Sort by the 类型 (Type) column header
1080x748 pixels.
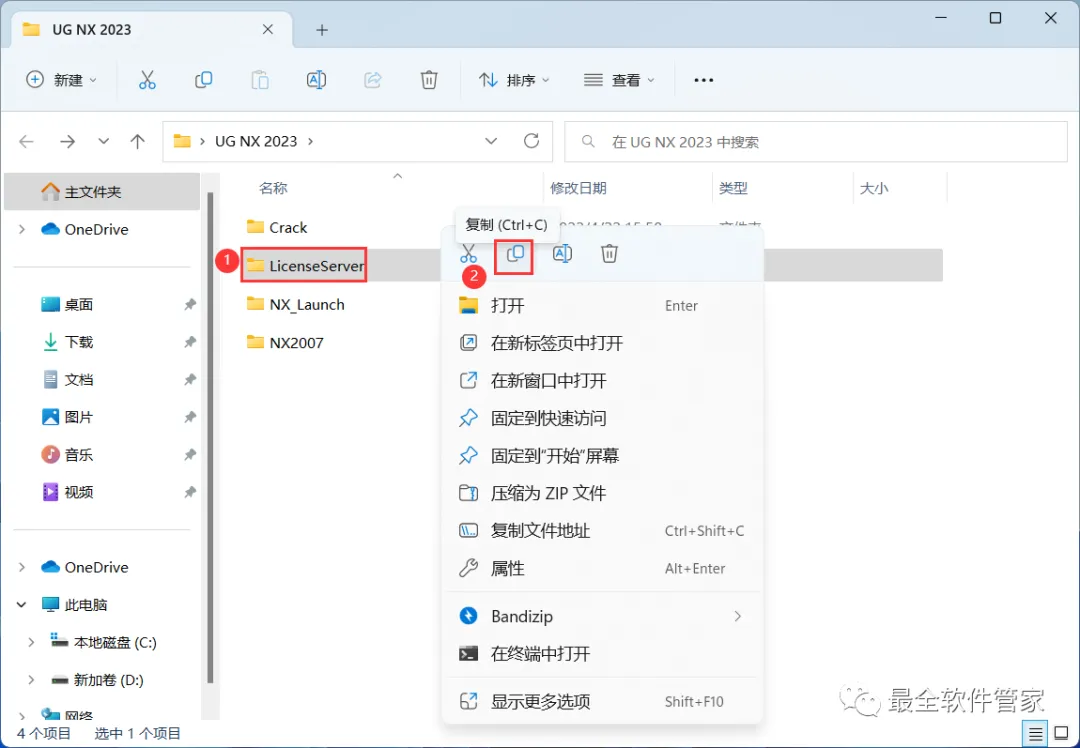tap(733, 188)
